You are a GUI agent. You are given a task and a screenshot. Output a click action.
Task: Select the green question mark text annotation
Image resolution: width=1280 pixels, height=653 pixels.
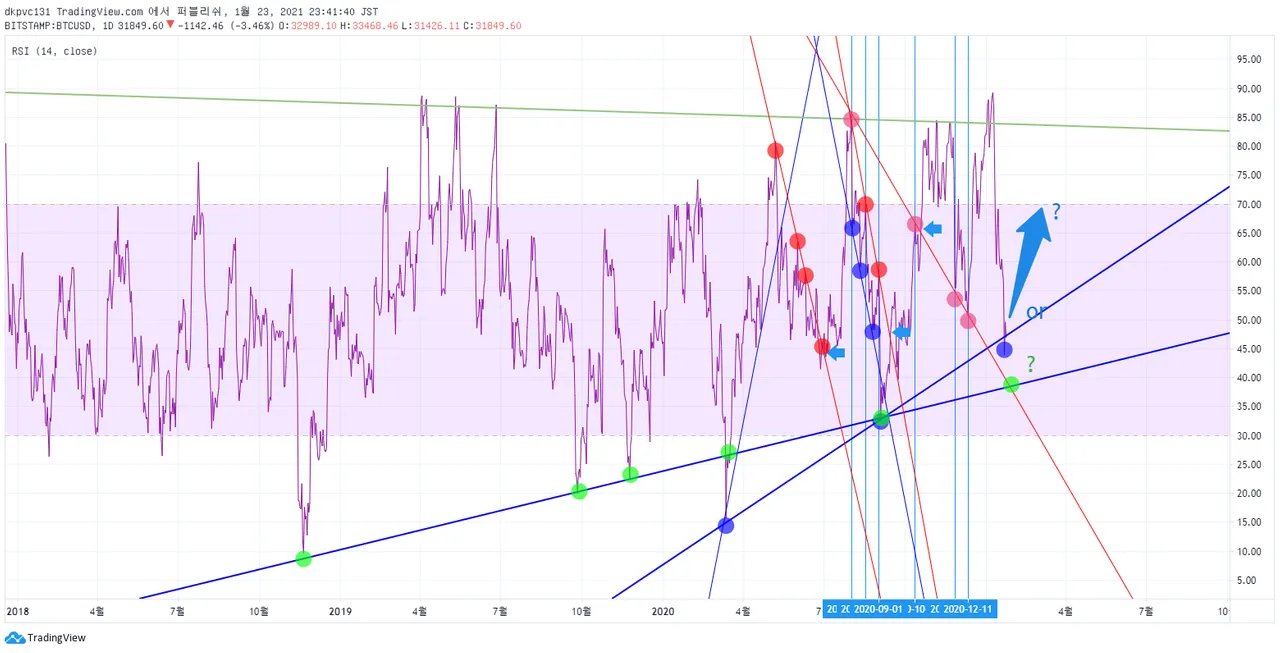(x=1031, y=364)
